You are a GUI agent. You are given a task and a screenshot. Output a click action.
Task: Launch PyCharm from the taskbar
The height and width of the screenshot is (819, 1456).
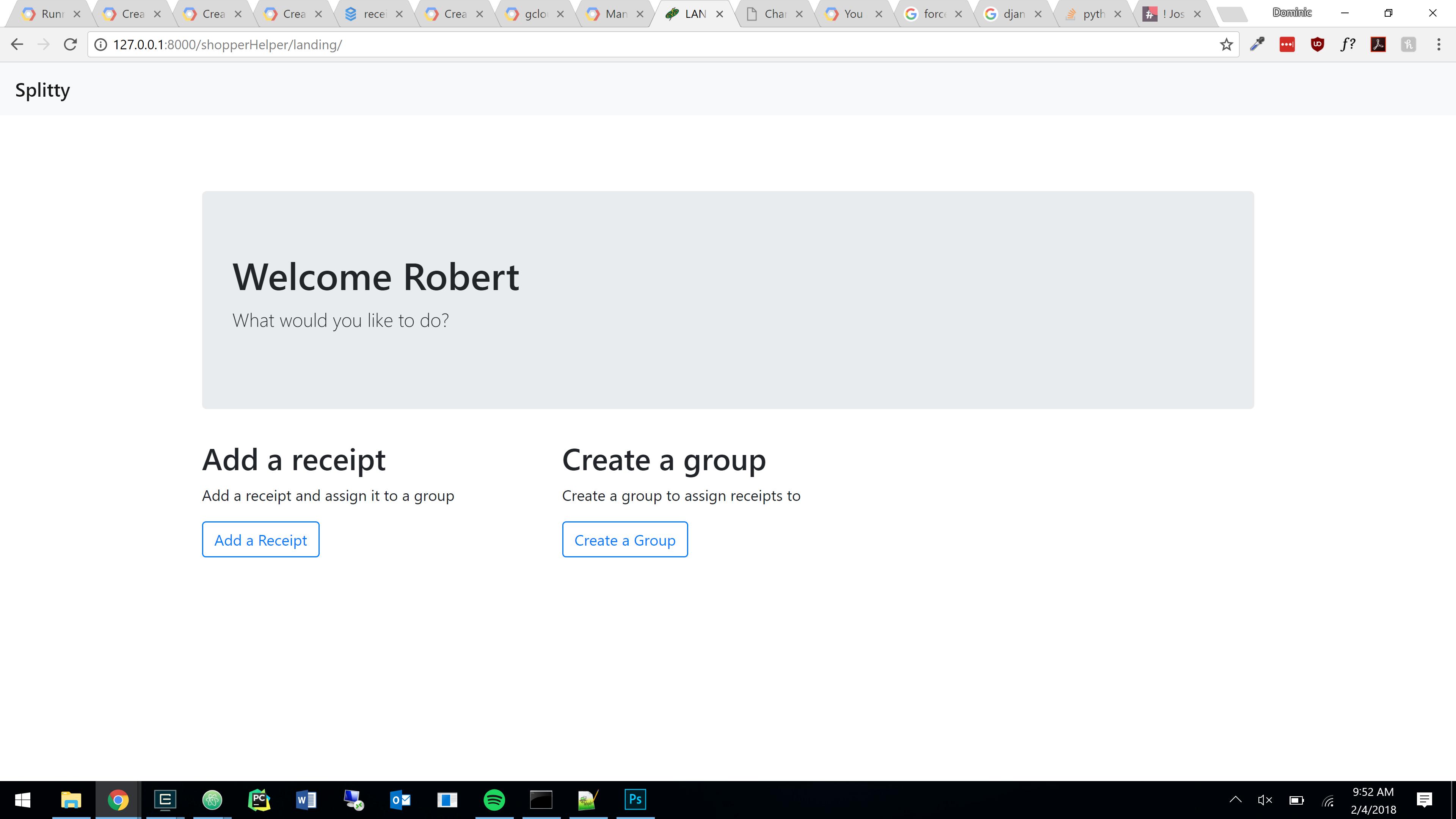tap(259, 800)
